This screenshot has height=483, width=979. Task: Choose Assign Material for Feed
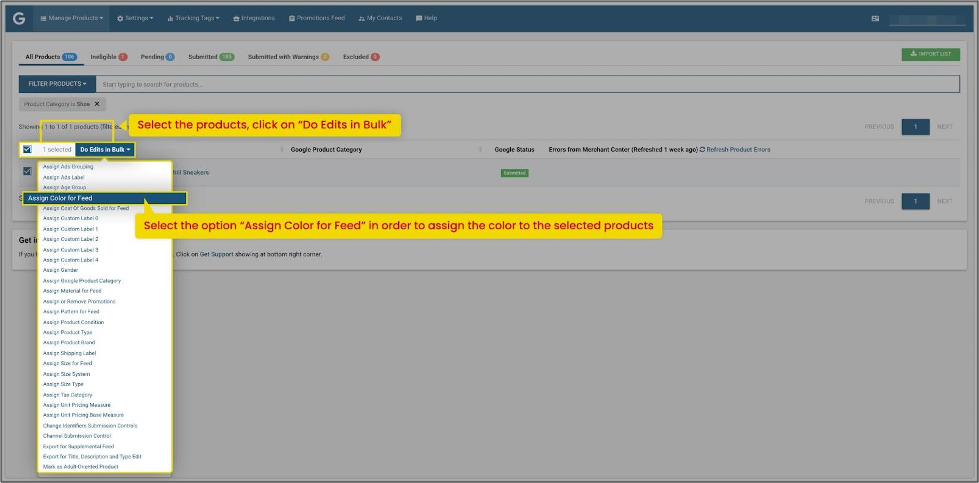click(x=72, y=291)
